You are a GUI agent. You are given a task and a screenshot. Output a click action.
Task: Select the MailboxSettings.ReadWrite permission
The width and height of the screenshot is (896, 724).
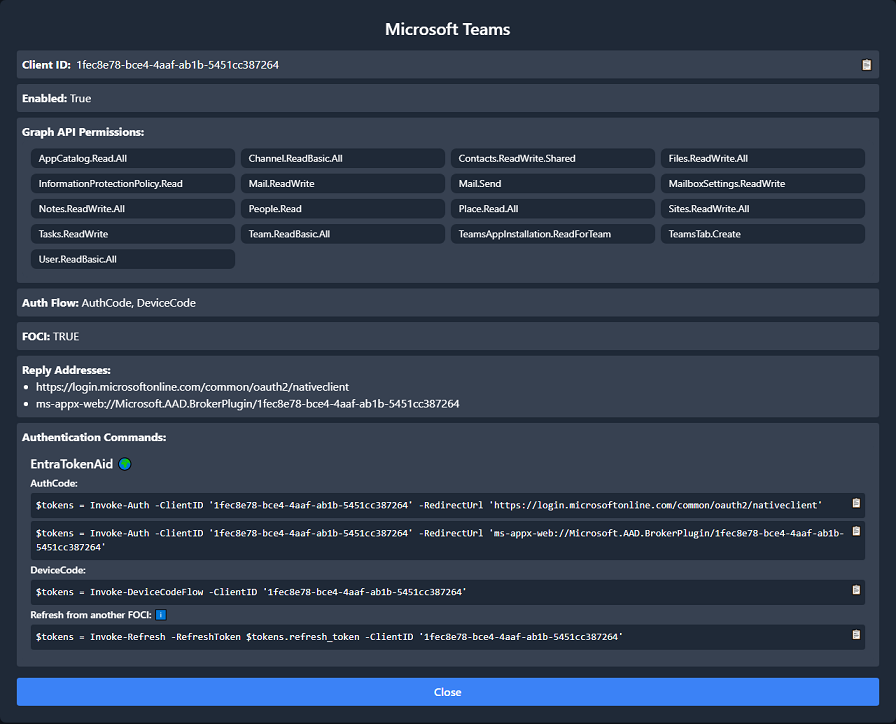(x=762, y=183)
